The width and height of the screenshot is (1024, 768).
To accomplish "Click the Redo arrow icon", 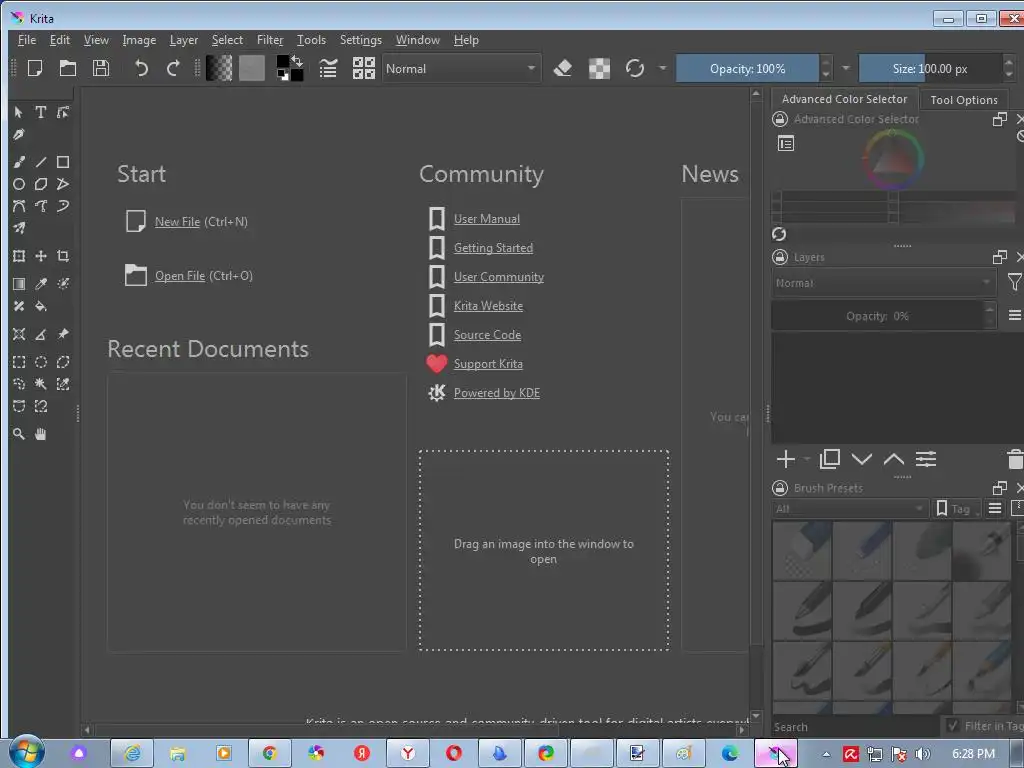I will coord(173,68).
